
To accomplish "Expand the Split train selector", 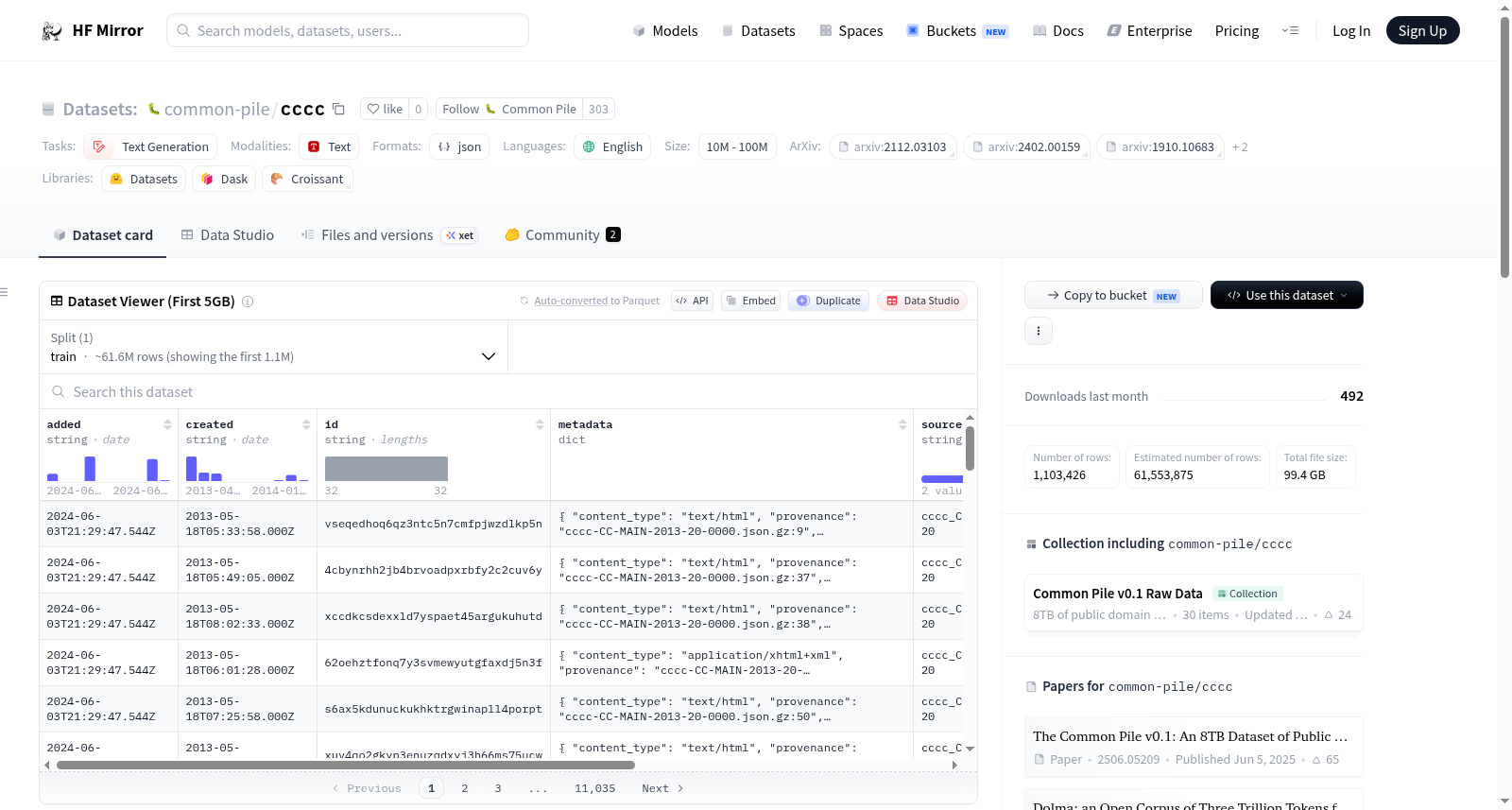I will pyautogui.click(x=274, y=347).
